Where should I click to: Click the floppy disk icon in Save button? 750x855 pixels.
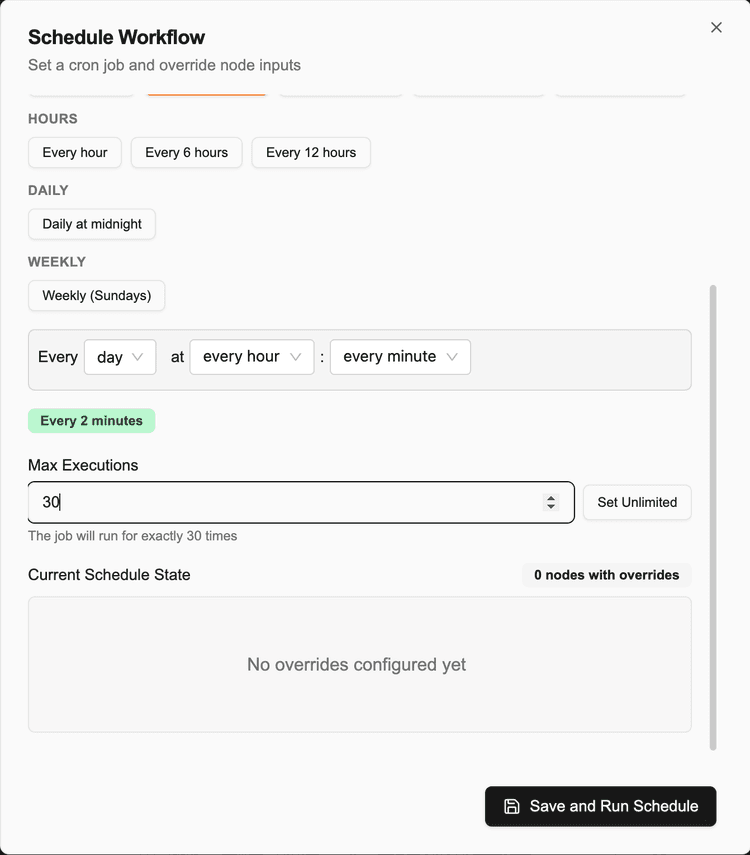click(x=511, y=806)
